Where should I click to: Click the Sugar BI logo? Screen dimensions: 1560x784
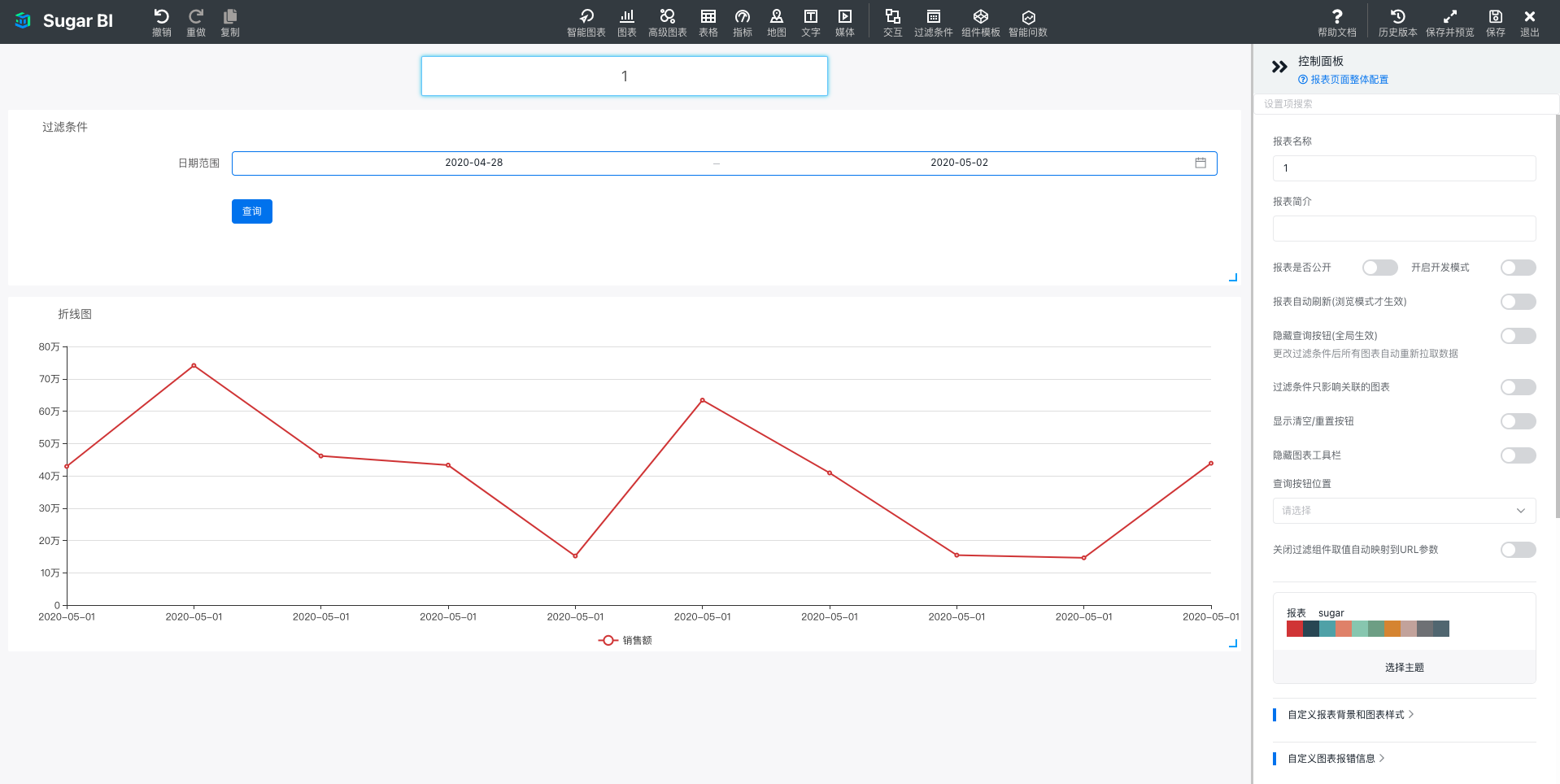[63, 21]
